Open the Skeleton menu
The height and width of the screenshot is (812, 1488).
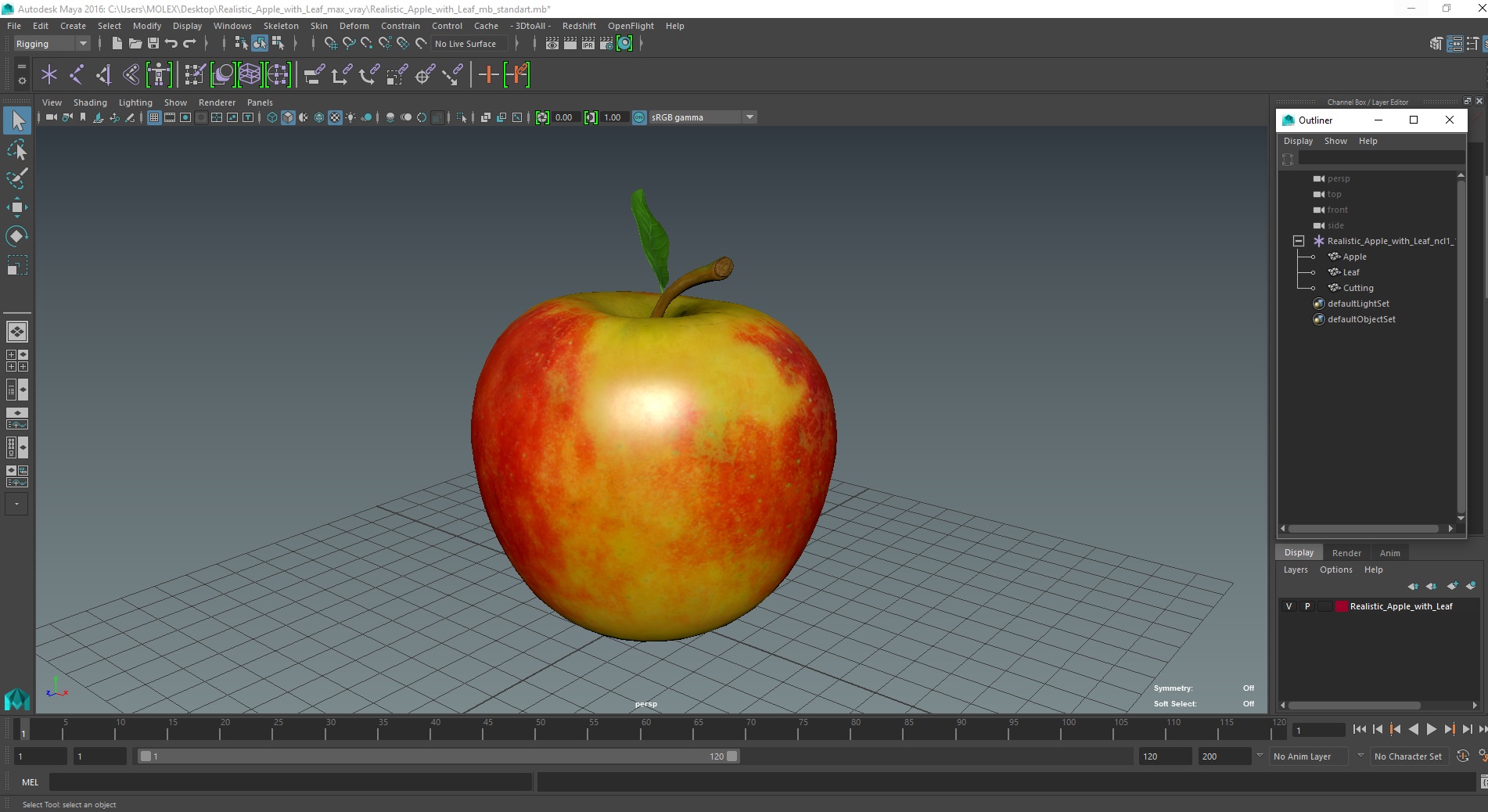(281, 26)
